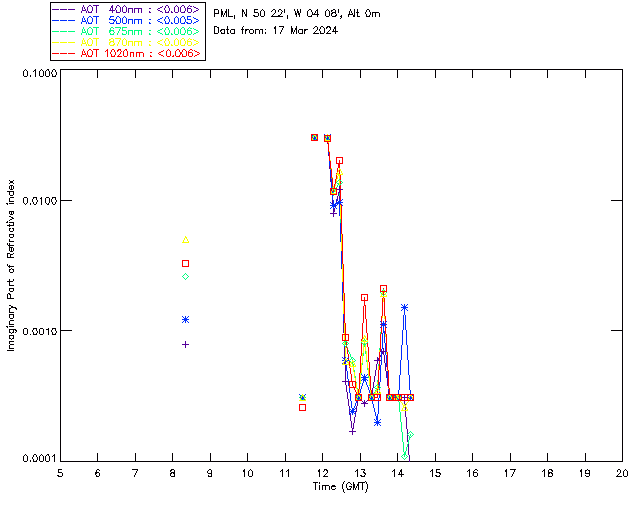Click the blue asterisk peak just after 14 GMT
This screenshot has height=512, width=640.
[404, 308]
